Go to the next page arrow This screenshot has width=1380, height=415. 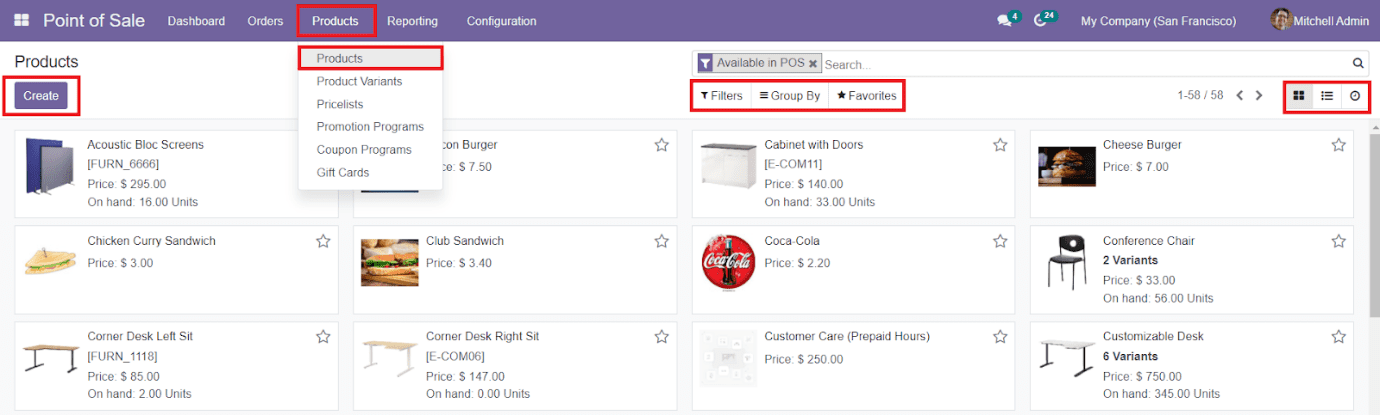coord(1259,96)
